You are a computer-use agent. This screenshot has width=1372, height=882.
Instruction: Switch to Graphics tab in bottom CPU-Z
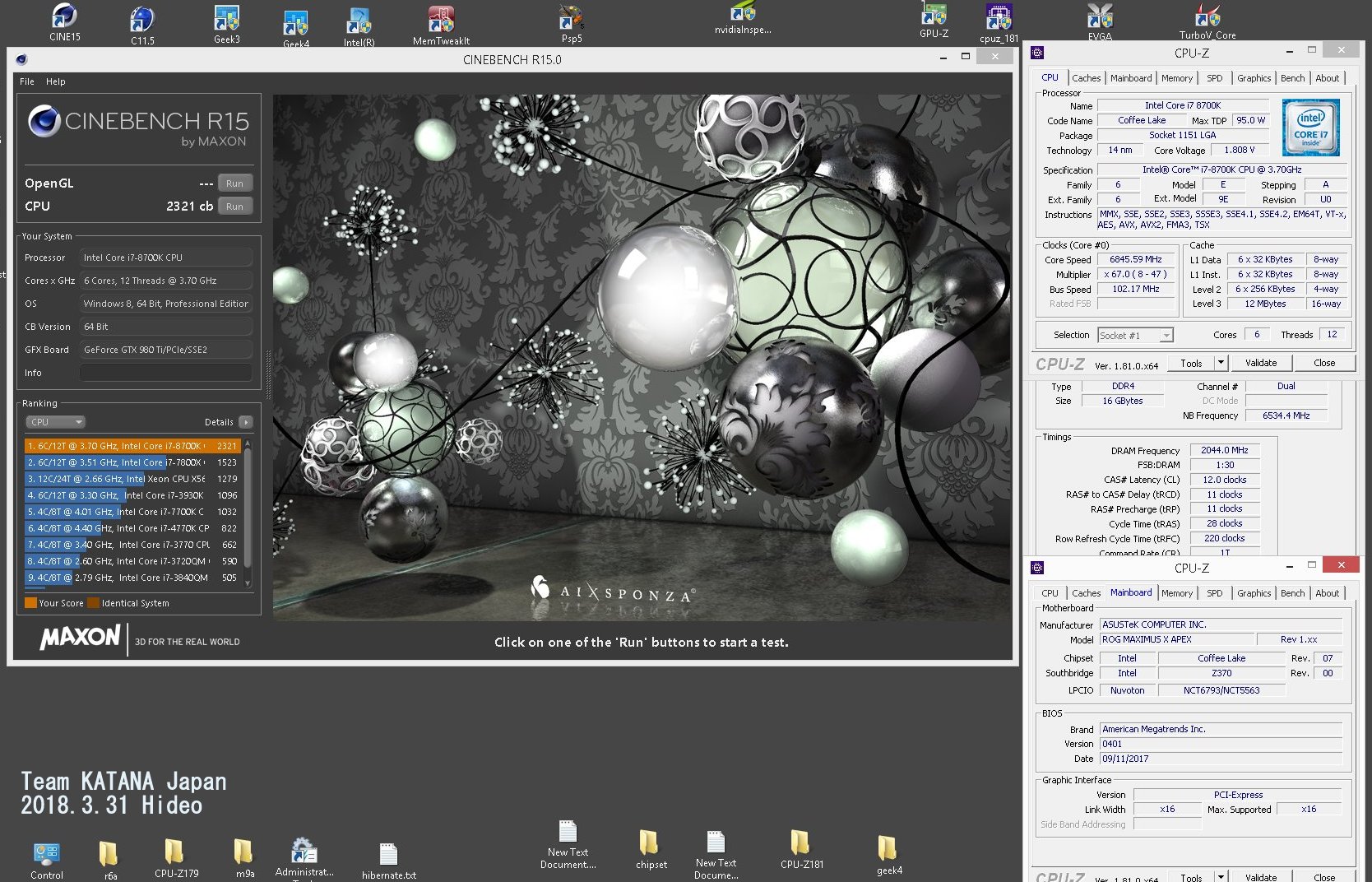click(x=1254, y=593)
